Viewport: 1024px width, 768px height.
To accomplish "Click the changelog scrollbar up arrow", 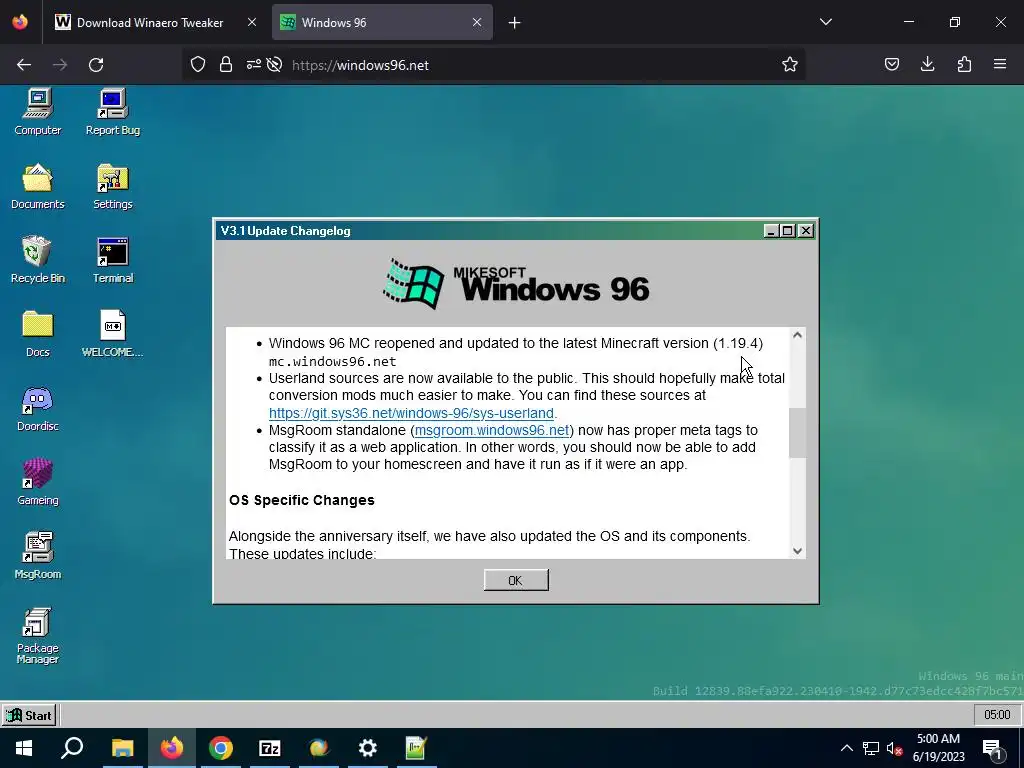I will click(x=797, y=335).
